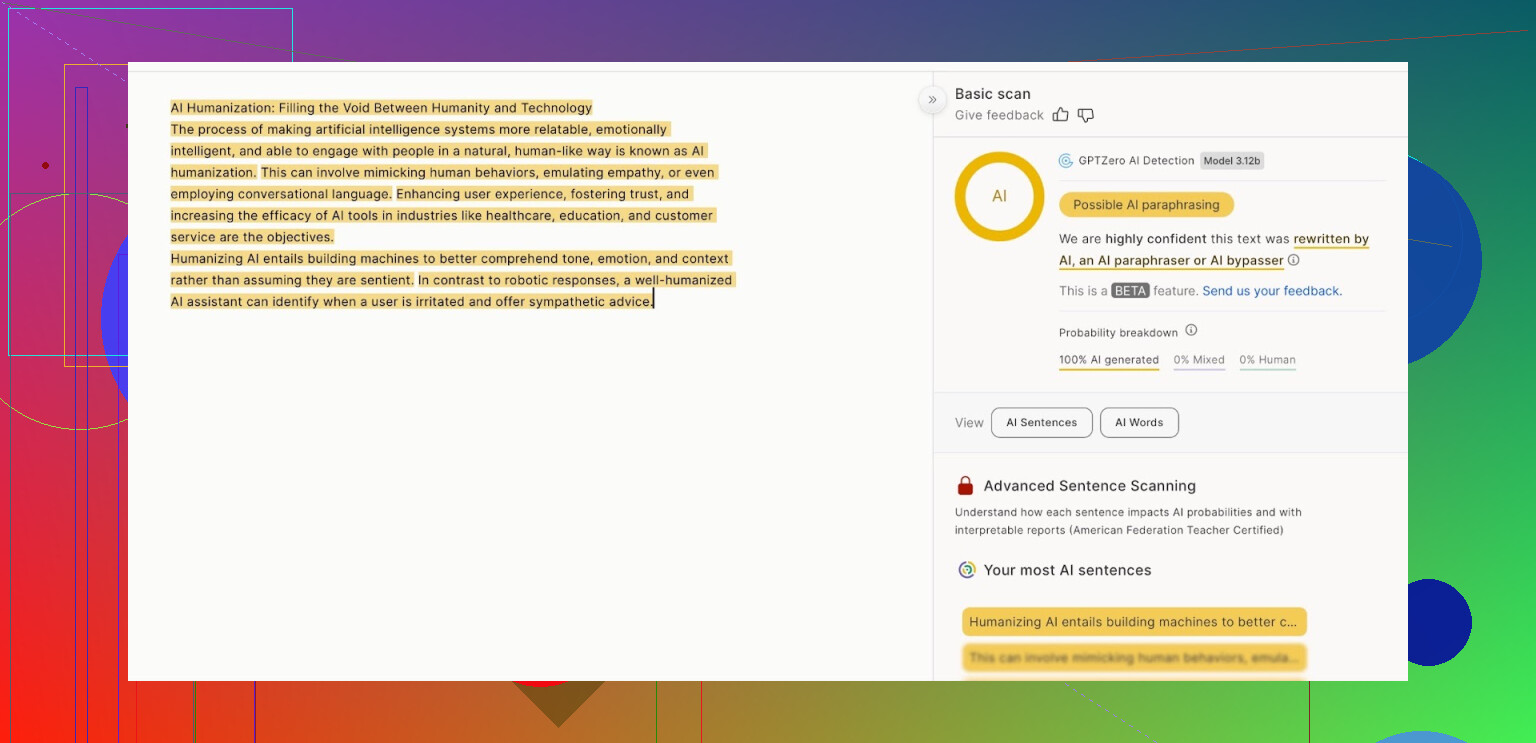Click the thumbs up feedback icon
The width and height of the screenshot is (1536, 743).
tap(1061, 115)
